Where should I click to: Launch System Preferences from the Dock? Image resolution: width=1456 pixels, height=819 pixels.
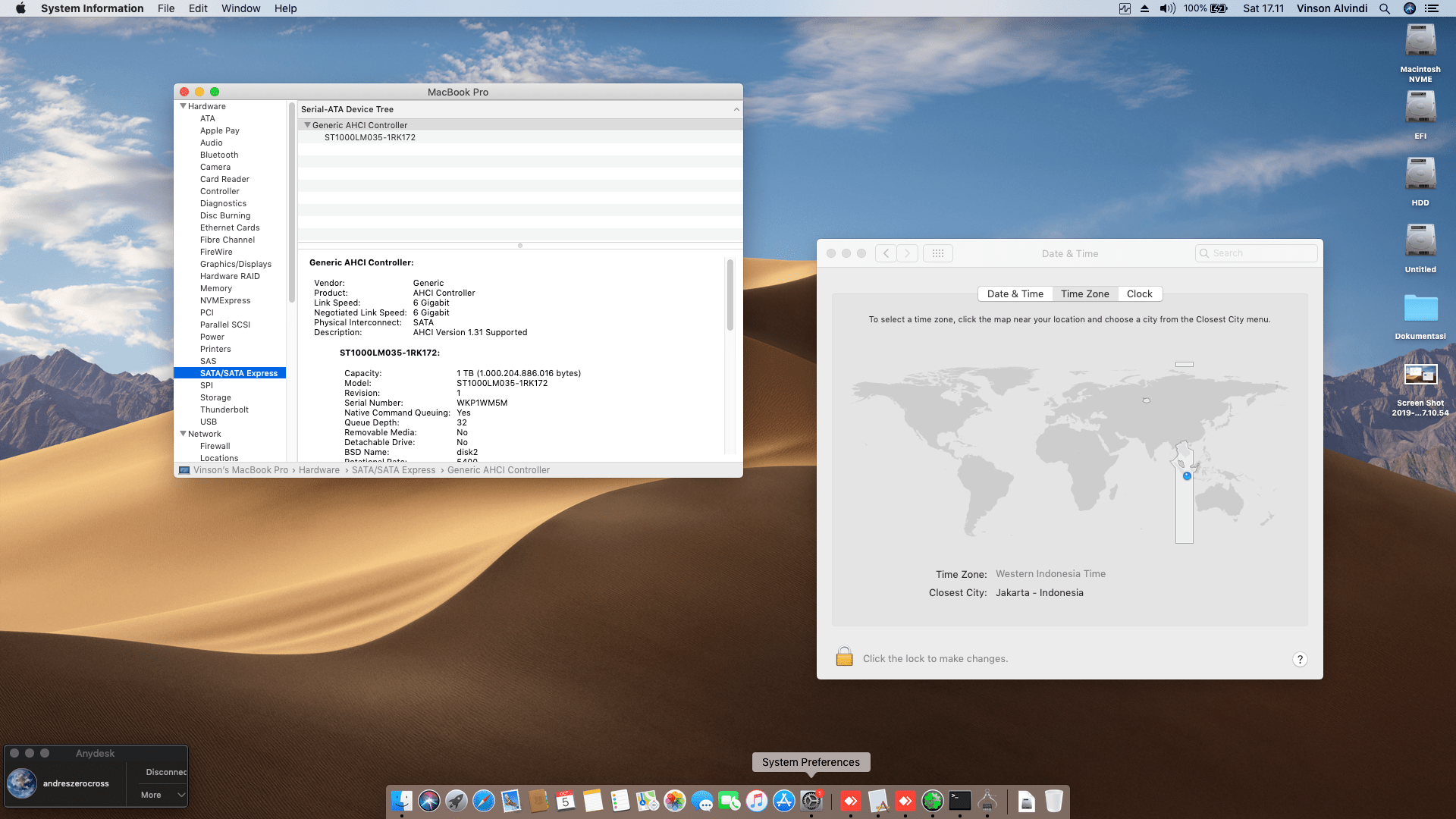(x=811, y=801)
